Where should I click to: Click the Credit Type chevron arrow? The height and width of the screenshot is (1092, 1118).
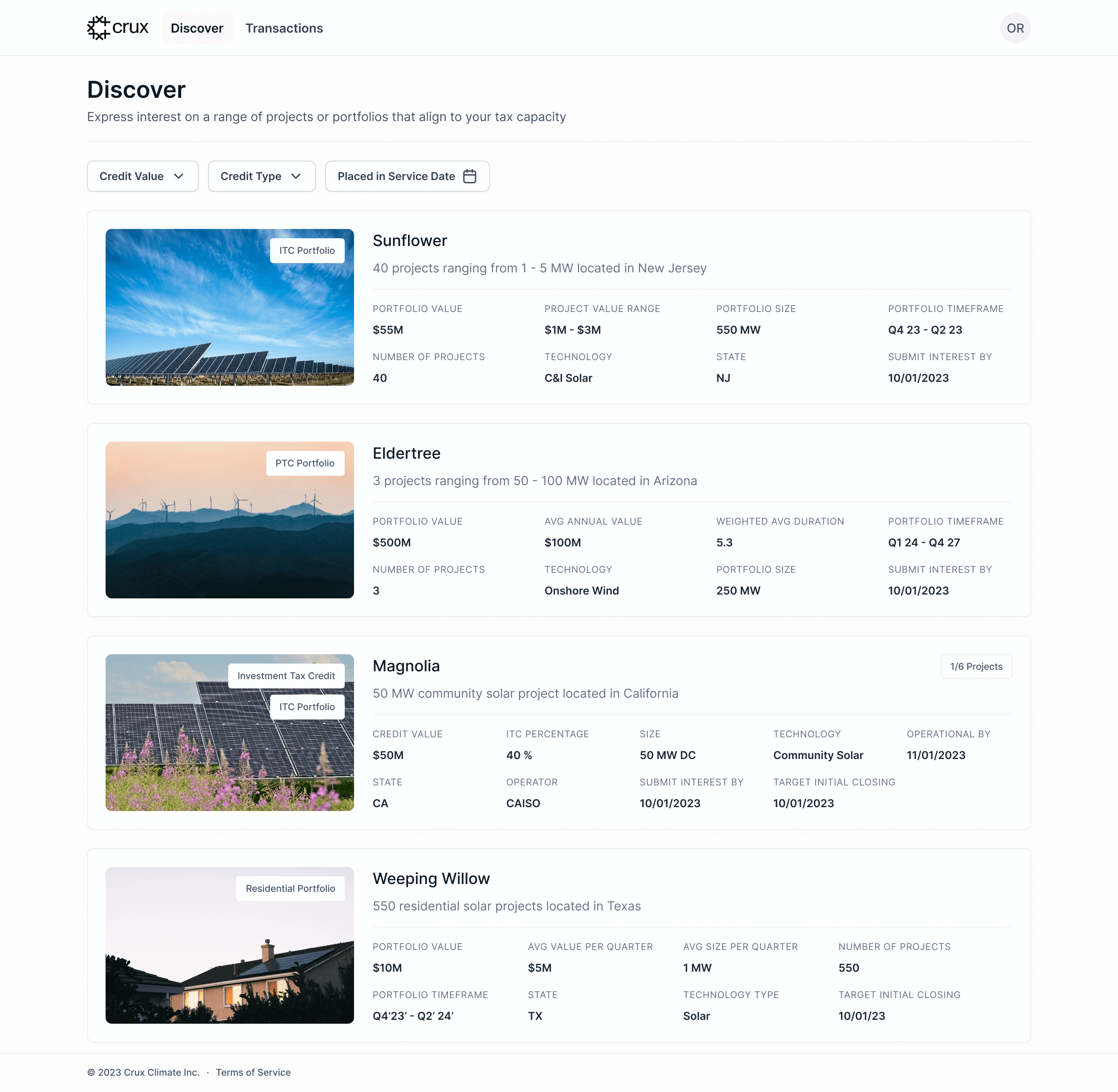[296, 176]
